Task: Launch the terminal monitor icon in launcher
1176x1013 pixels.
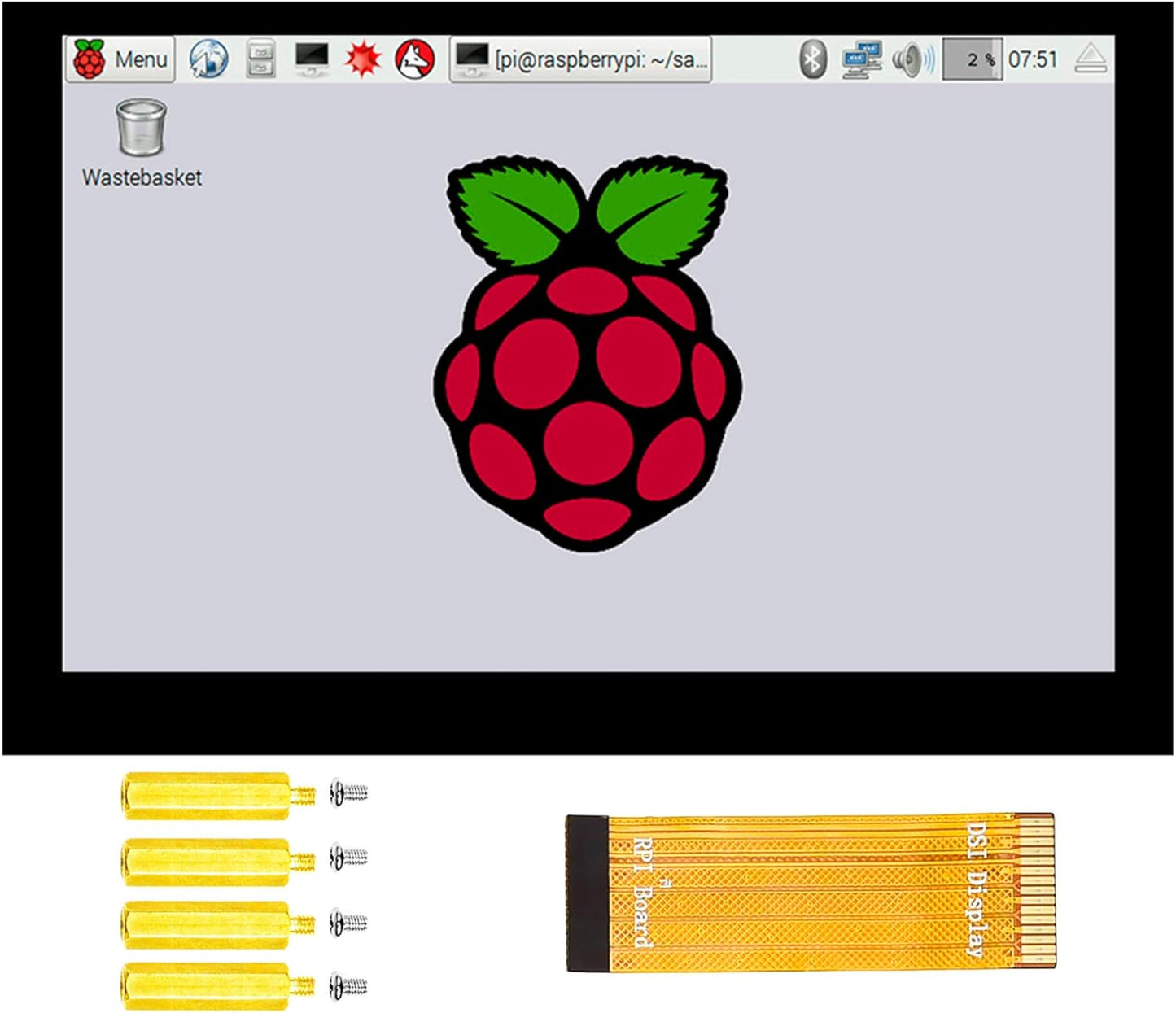Action: [312, 59]
